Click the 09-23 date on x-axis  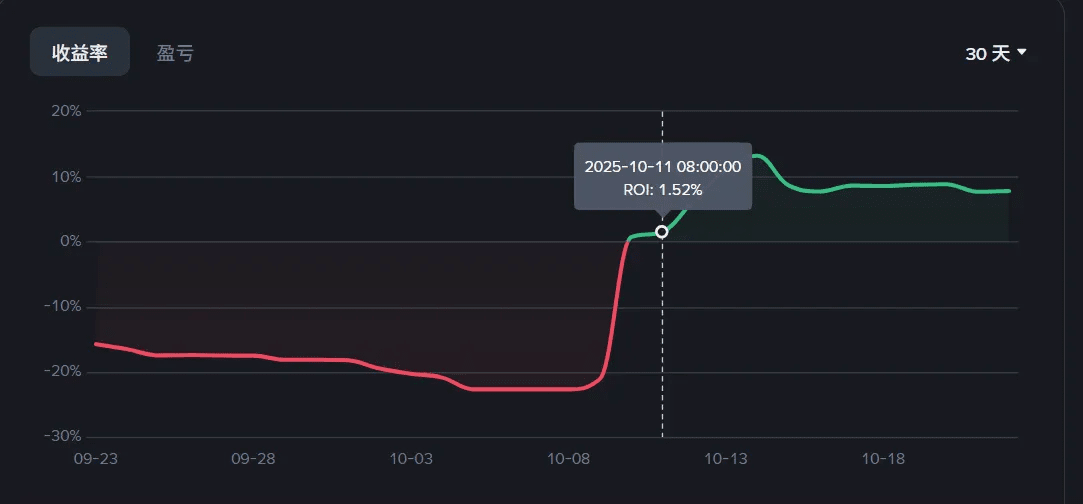coord(96,458)
